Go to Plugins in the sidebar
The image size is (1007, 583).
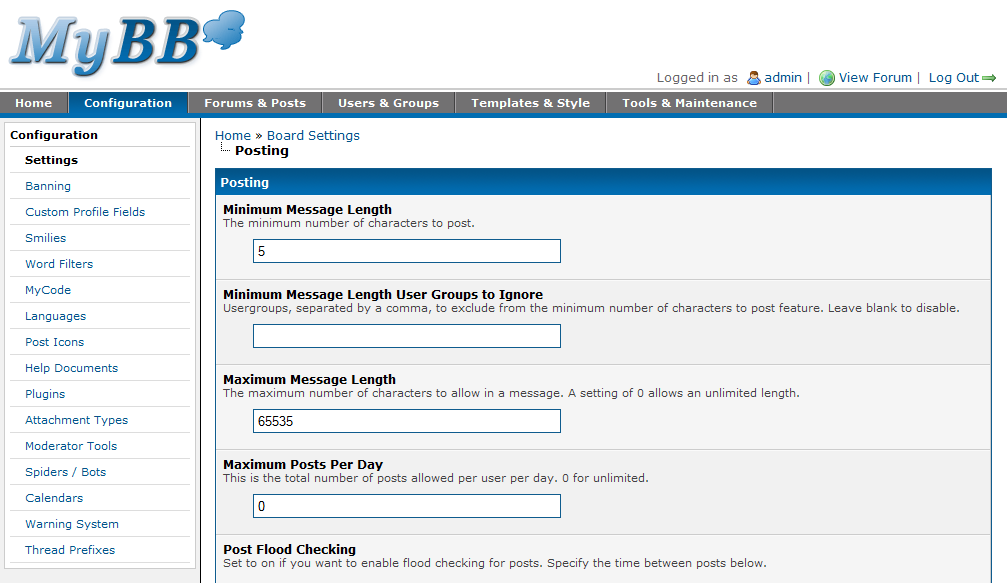[x=45, y=394]
